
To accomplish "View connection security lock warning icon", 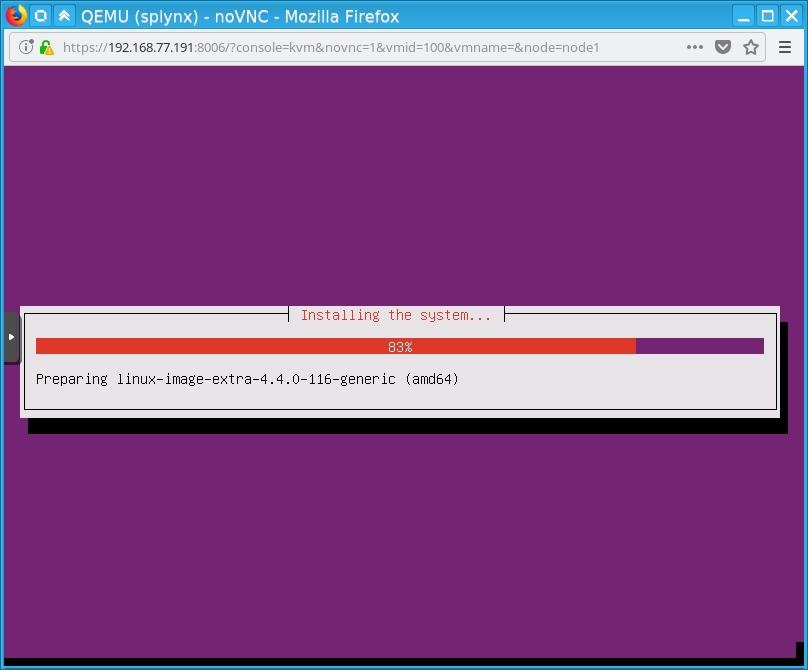I will pos(46,47).
